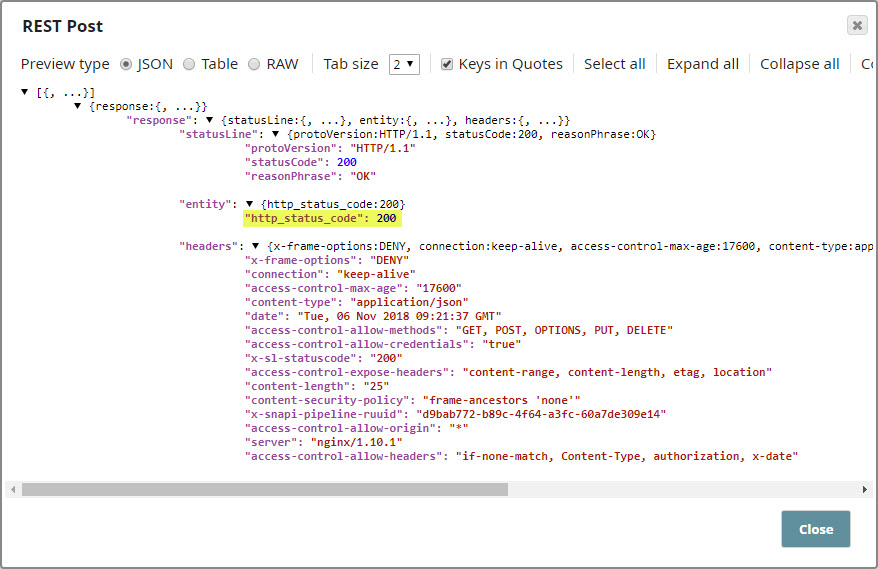Open the Tab size dropdown

tap(404, 64)
